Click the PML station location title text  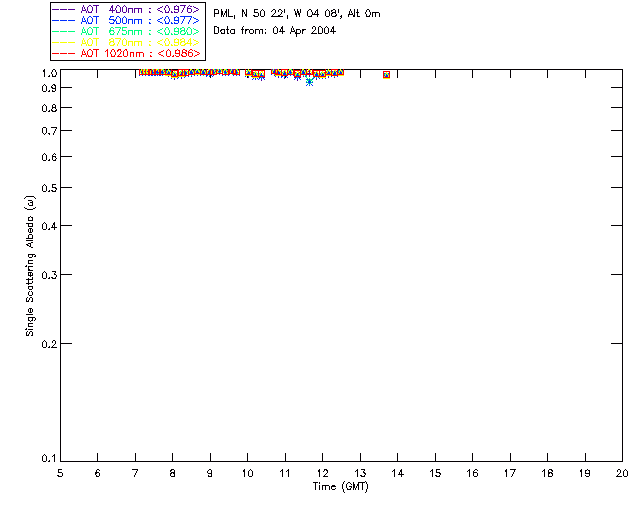(297, 13)
